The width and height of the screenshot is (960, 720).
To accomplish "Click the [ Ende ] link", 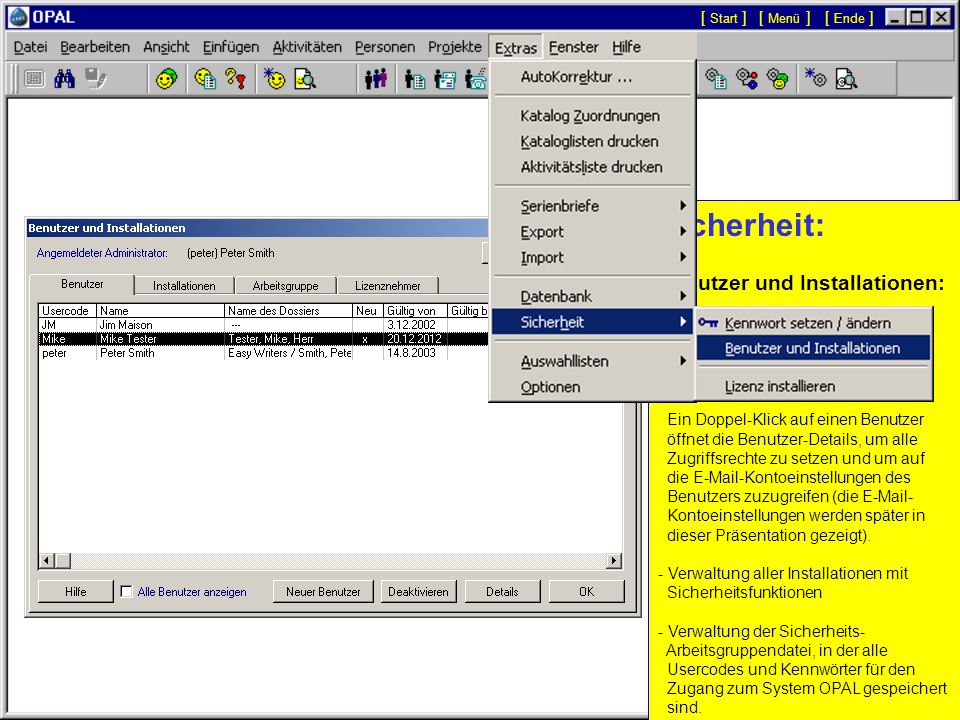I will coord(849,18).
